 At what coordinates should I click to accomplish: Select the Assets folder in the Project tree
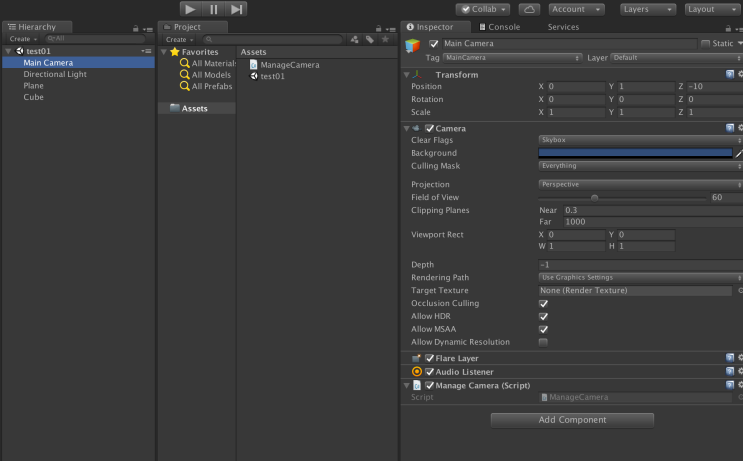pos(197,108)
